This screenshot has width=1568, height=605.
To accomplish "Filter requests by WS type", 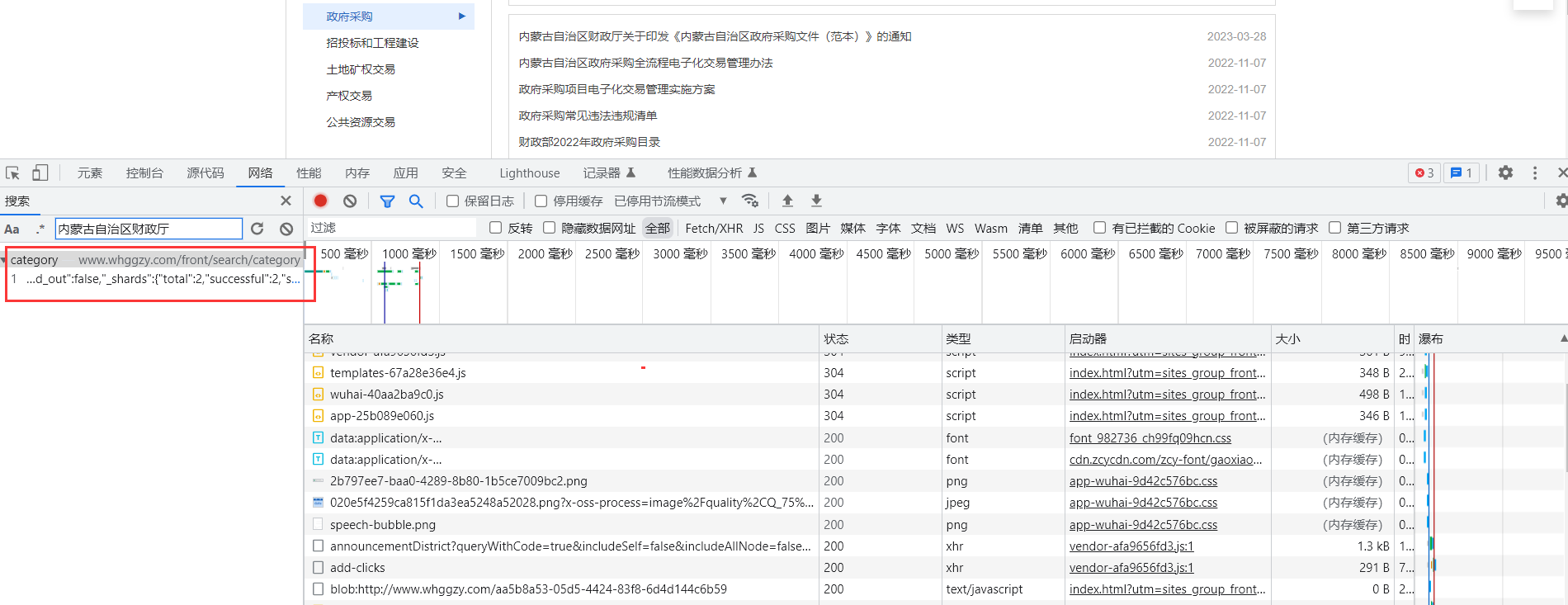I will point(955,228).
